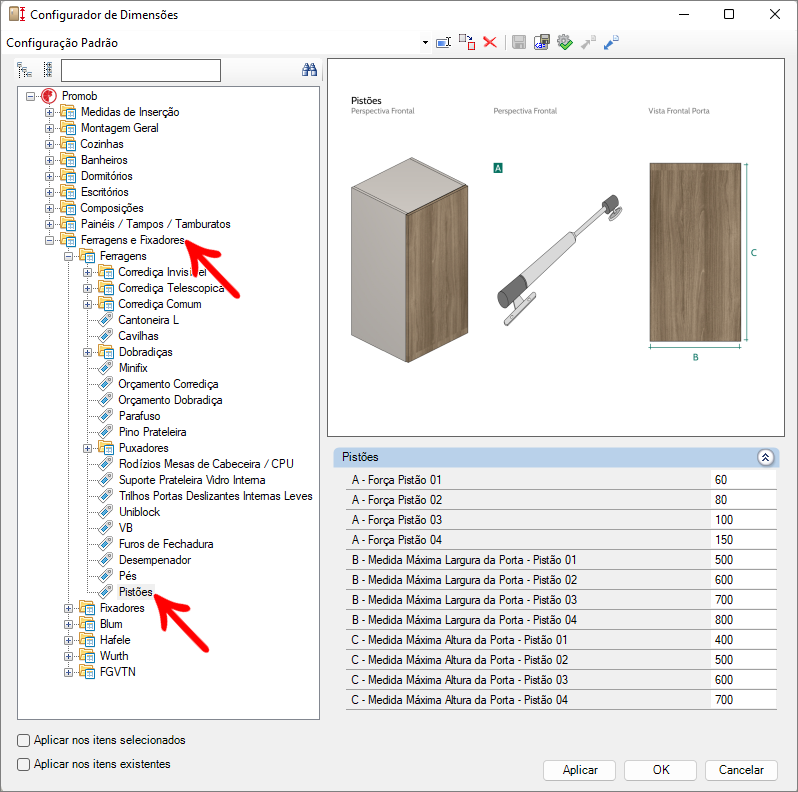The height and width of the screenshot is (792, 798).
Task: Click the Minifix tag icon
Action: click(x=105, y=368)
